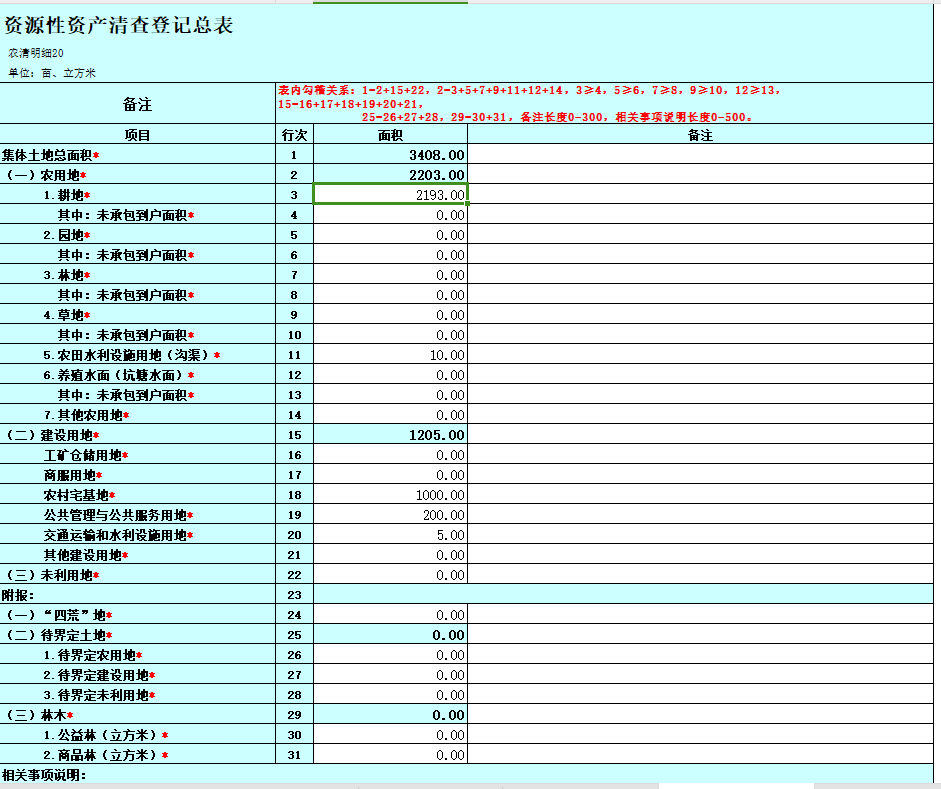Image resolution: width=941 pixels, height=789 pixels.
Task: Select area cell for 3.待界定未利用地
Action: coord(390,695)
